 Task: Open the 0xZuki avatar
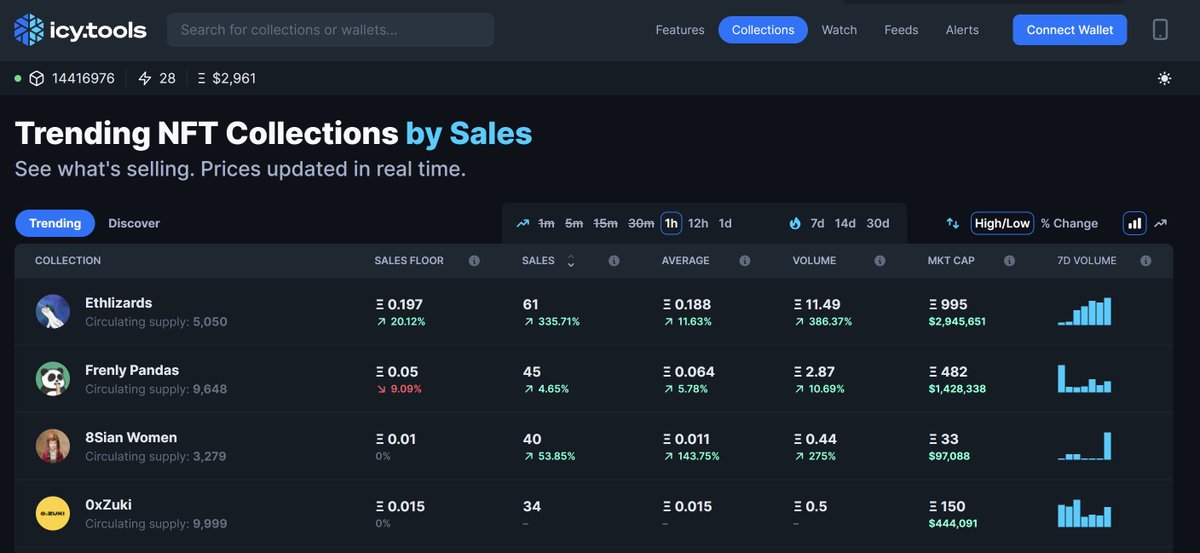[53, 514]
